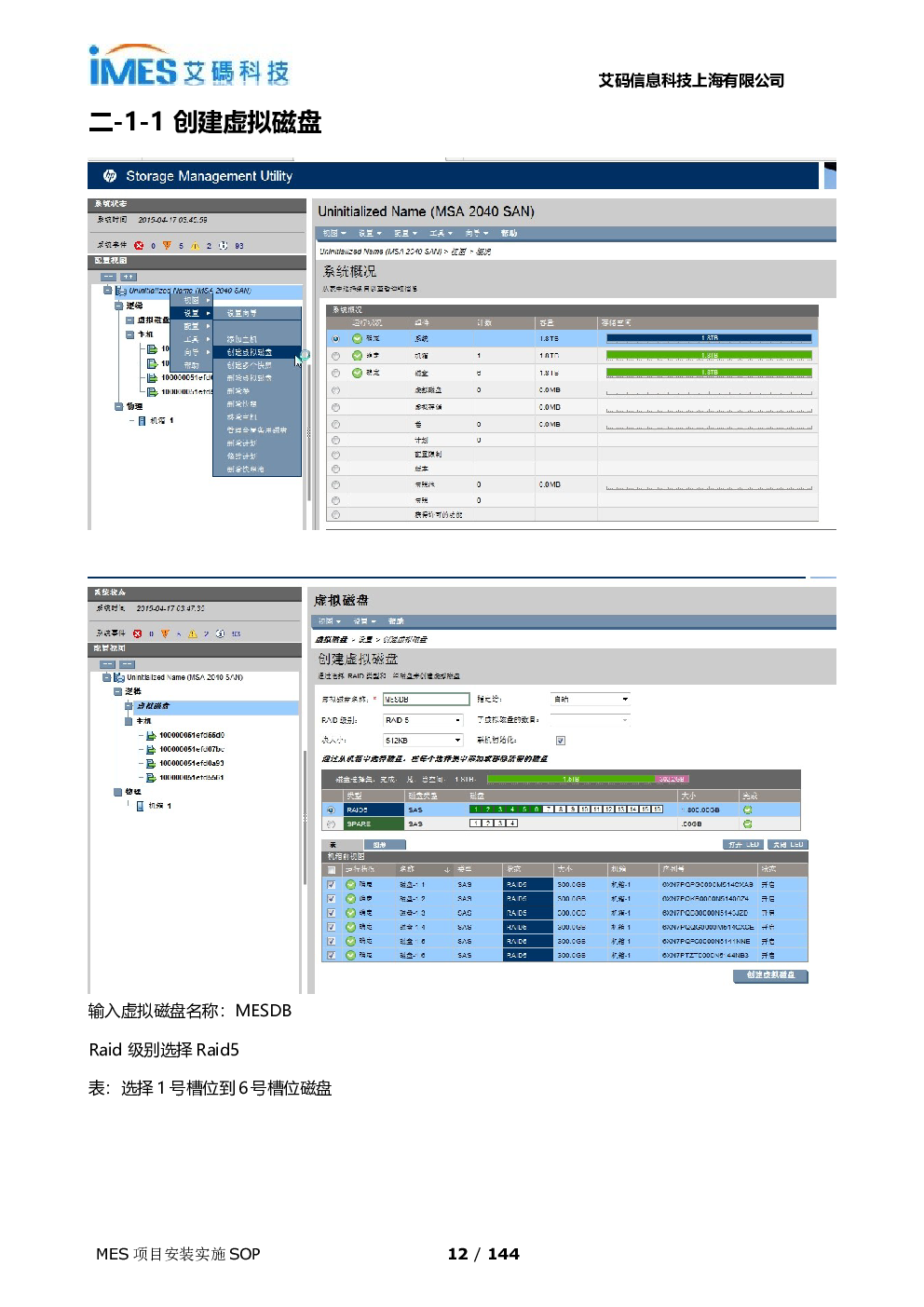The width and height of the screenshot is (924, 1307).
Task: Click the green OK icon for disk 1.6
Action: pyautogui.click(x=351, y=955)
